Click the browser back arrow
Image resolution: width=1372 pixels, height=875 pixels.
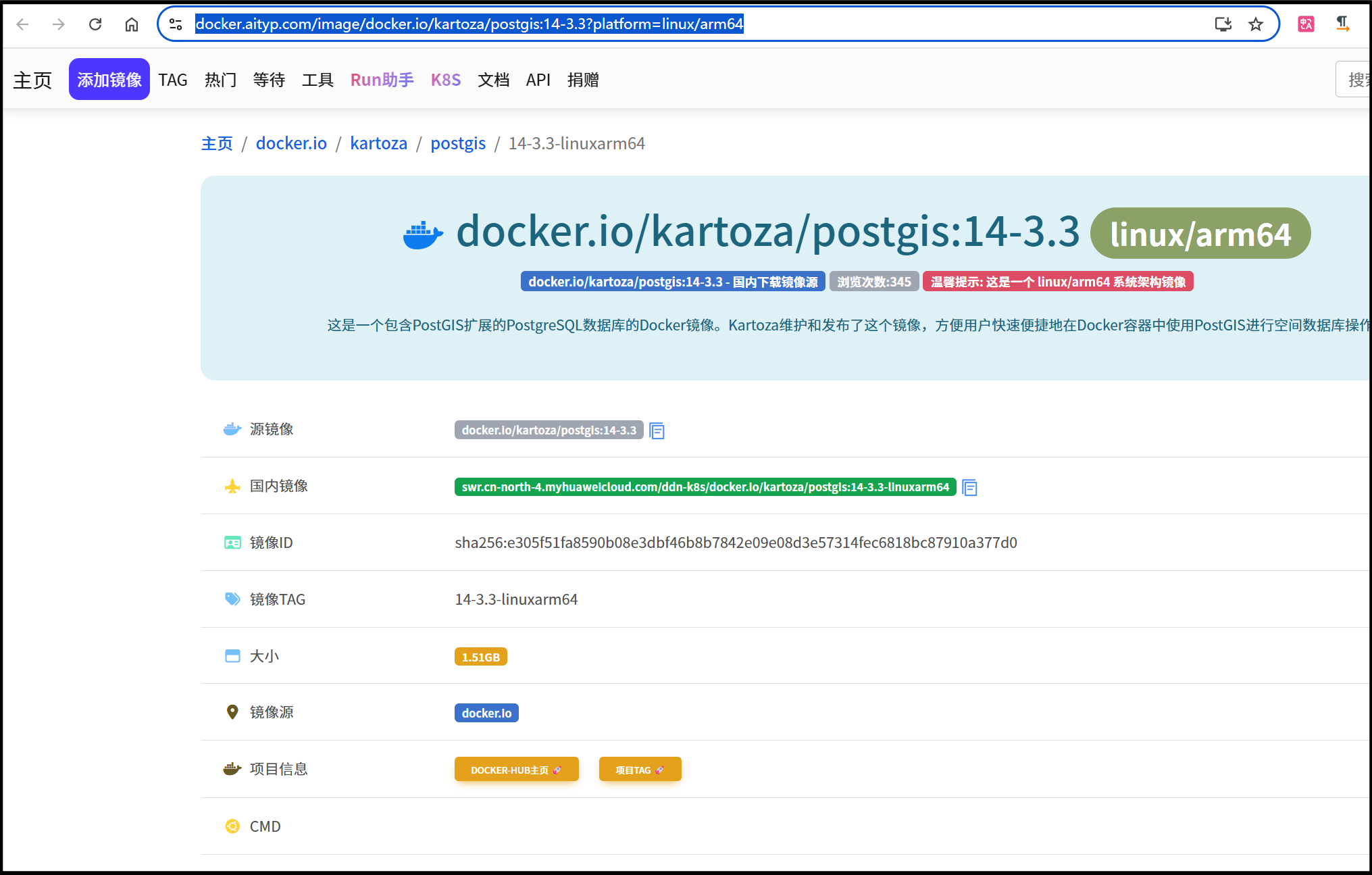(22, 24)
